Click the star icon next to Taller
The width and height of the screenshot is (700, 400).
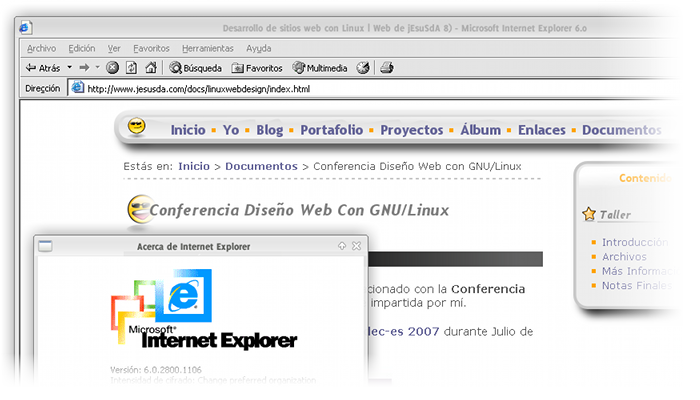point(589,214)
